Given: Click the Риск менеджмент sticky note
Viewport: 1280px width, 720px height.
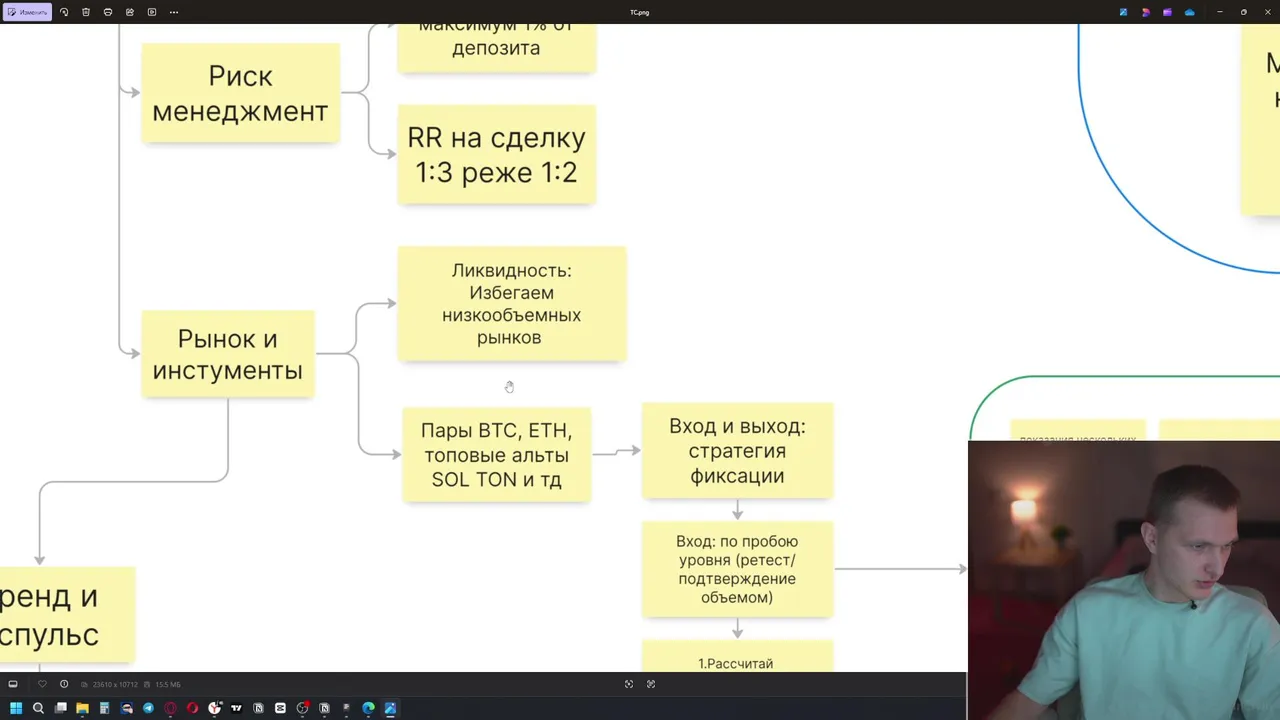Looking at the screenshot, I should [x=240, y=93].
